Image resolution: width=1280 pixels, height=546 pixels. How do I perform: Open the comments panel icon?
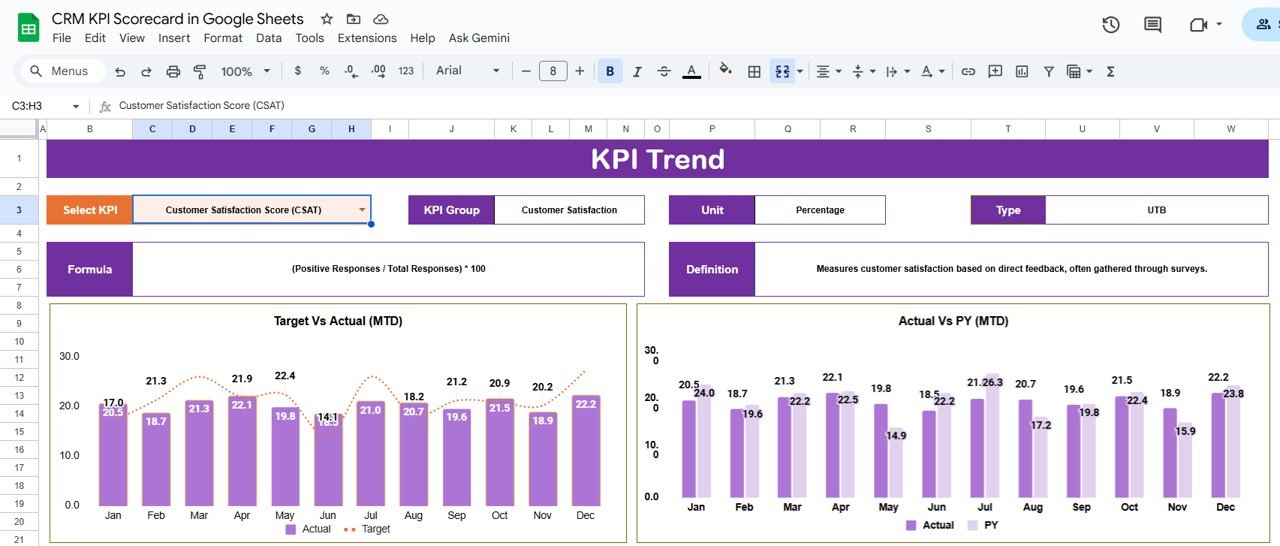[x=1153, y=25]
